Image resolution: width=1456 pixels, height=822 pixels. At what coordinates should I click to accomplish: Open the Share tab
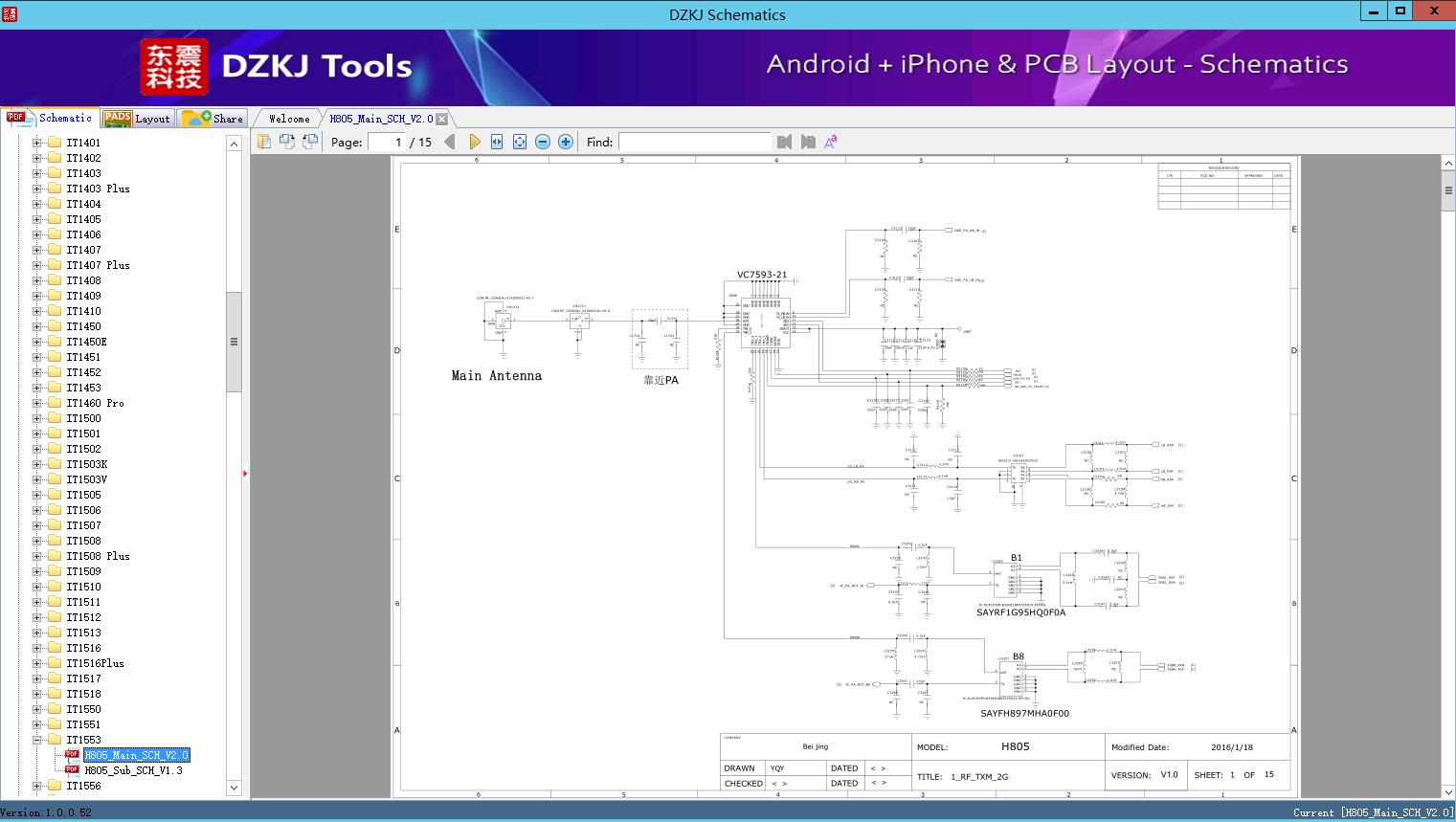[213, 119]
